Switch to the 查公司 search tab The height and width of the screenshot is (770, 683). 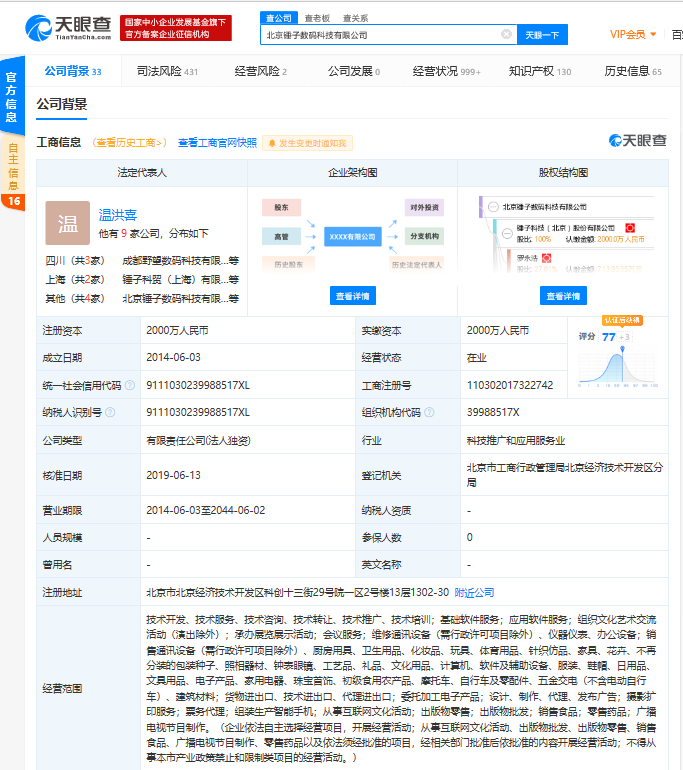(x=279, y=18)
